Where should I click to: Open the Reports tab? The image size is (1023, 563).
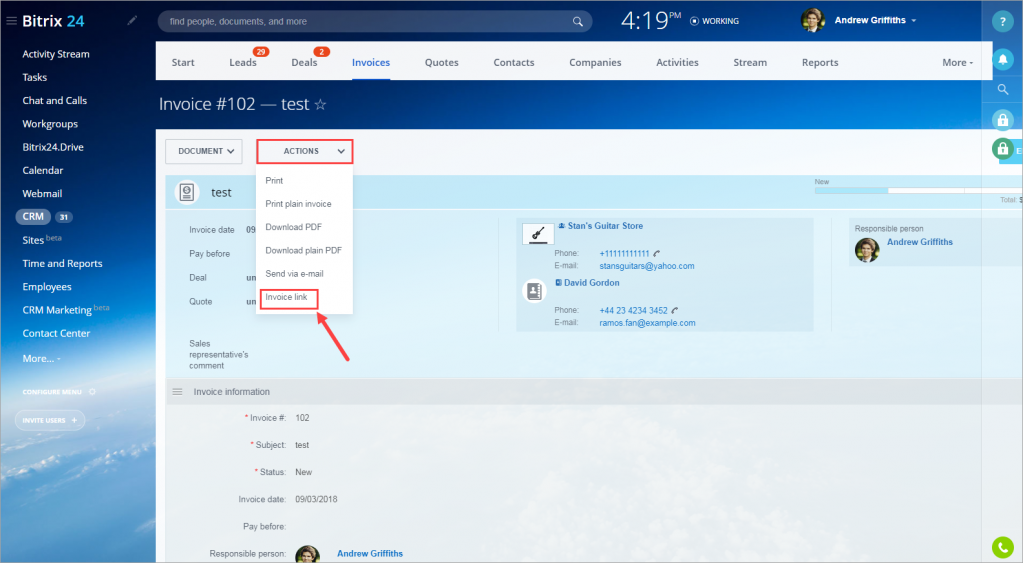coord(820,63)
